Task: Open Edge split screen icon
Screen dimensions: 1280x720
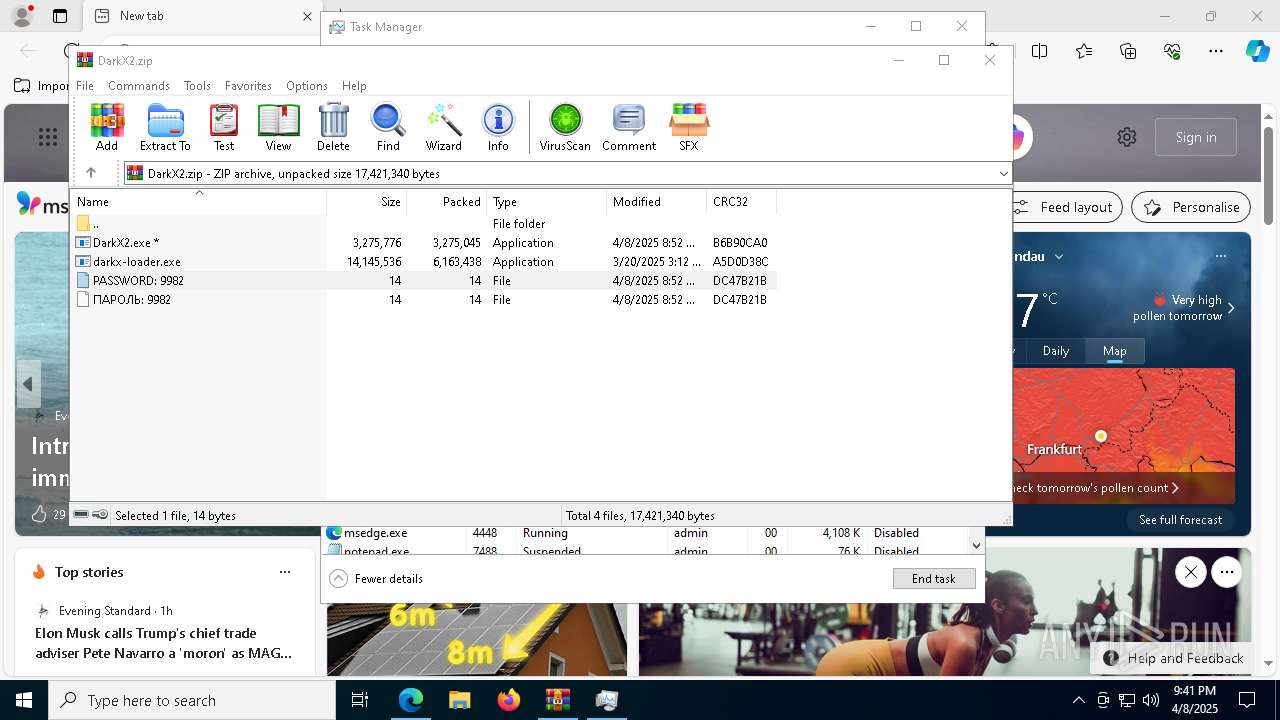Action: (1040, 51)
